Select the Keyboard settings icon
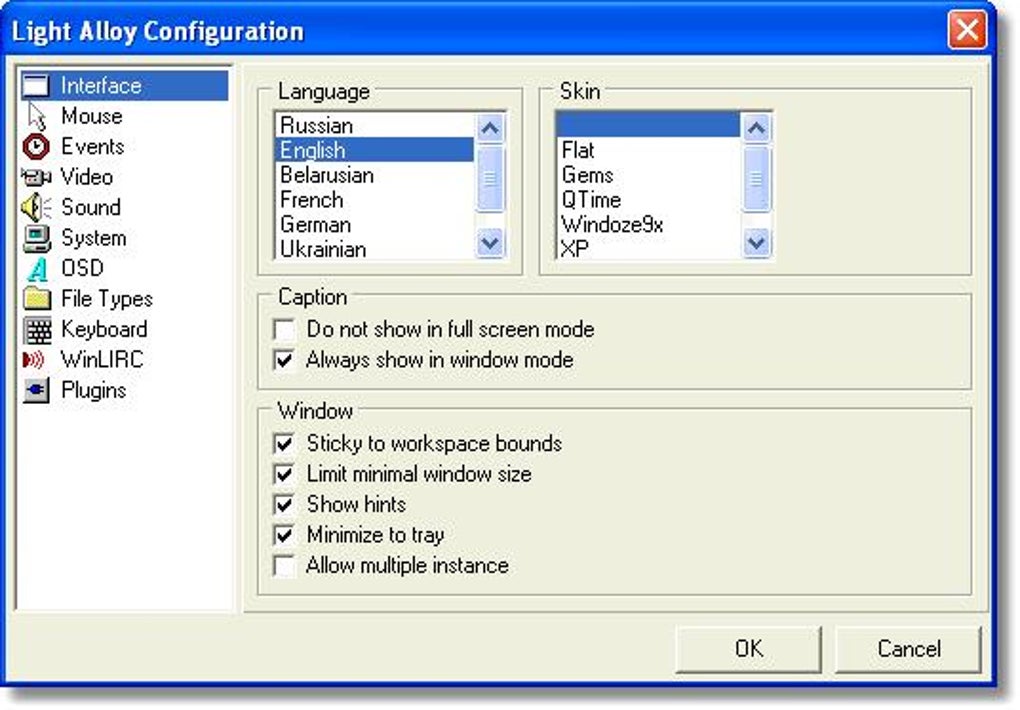Viewport: 1020px width, 710px height. coord(37,330)
